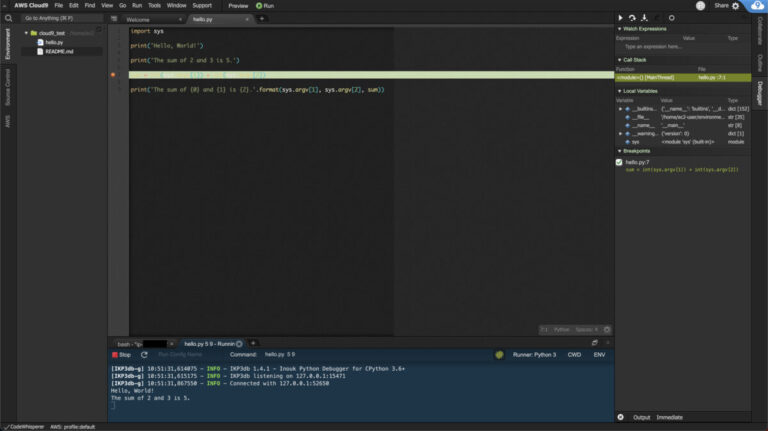Collapse the cloud9_test folder tree
The height and width of the screenshot is (431, 768).
pyautogui.click(x=28, y=33)
